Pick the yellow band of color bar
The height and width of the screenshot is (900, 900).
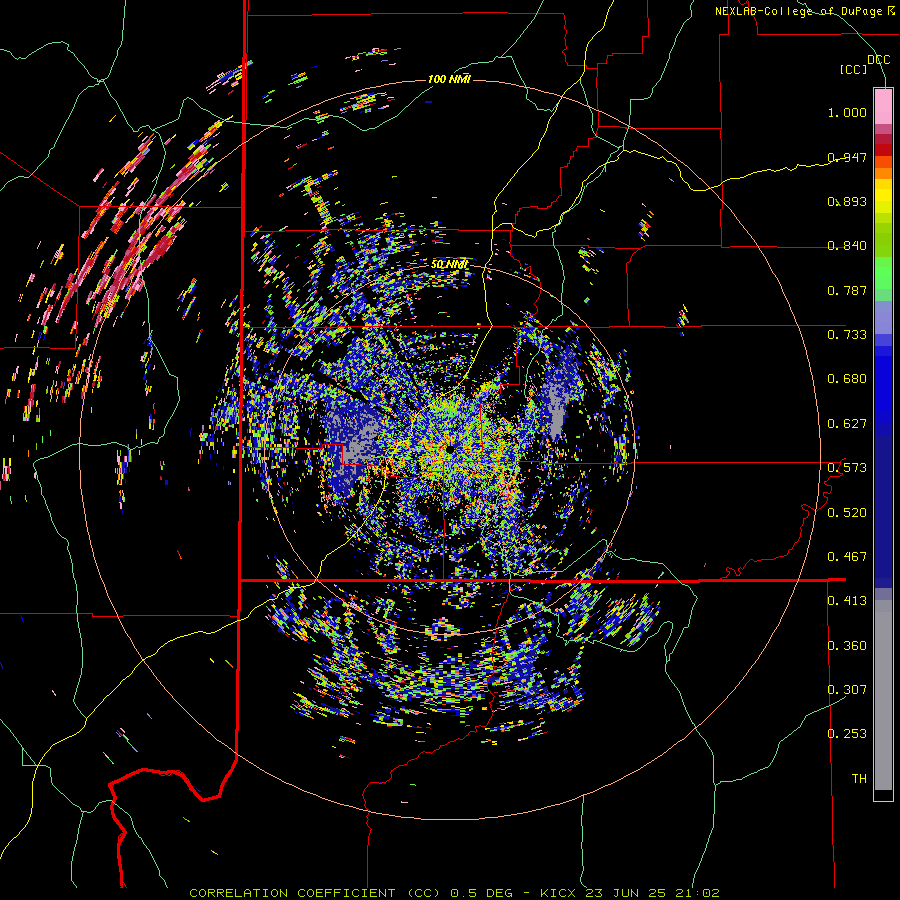[883, 198]
